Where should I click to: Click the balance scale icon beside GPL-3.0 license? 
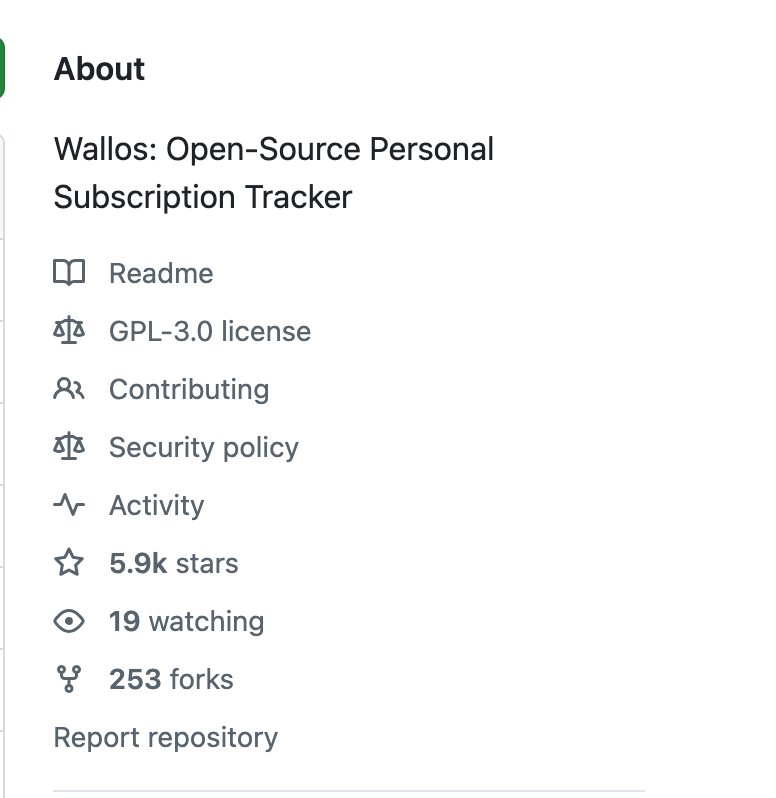[x=69, y=331]
